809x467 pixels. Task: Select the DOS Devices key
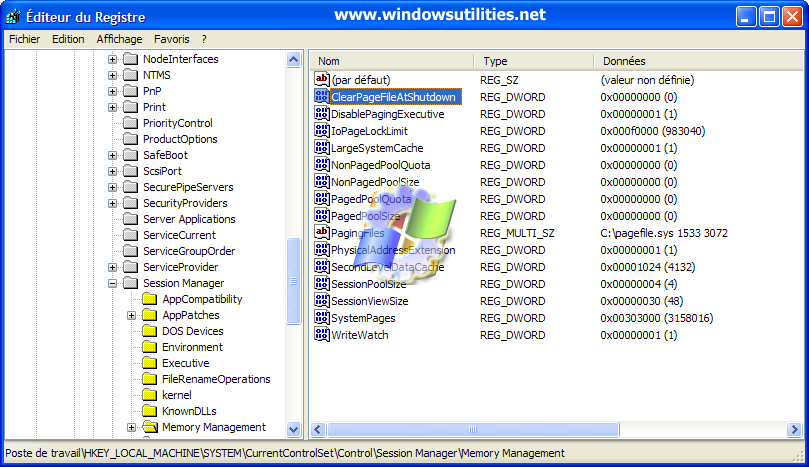click(192, 331)
